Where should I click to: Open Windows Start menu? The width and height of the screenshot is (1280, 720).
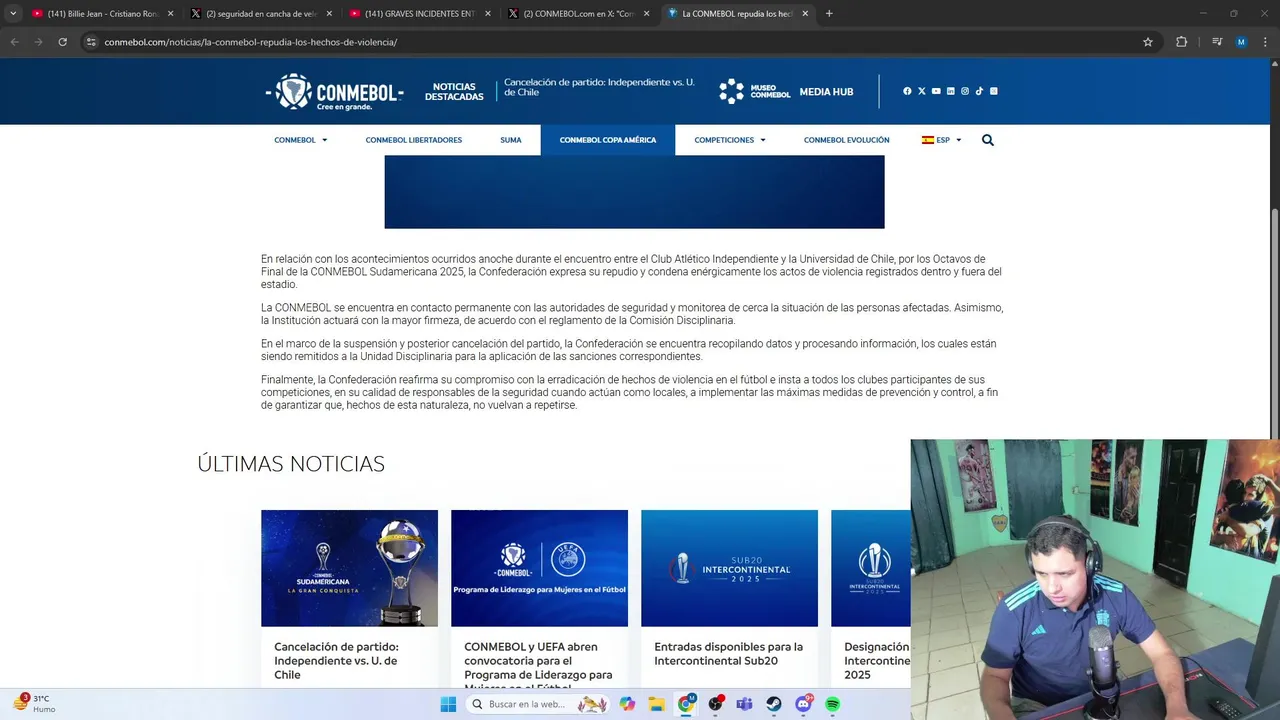pos(448,704)
